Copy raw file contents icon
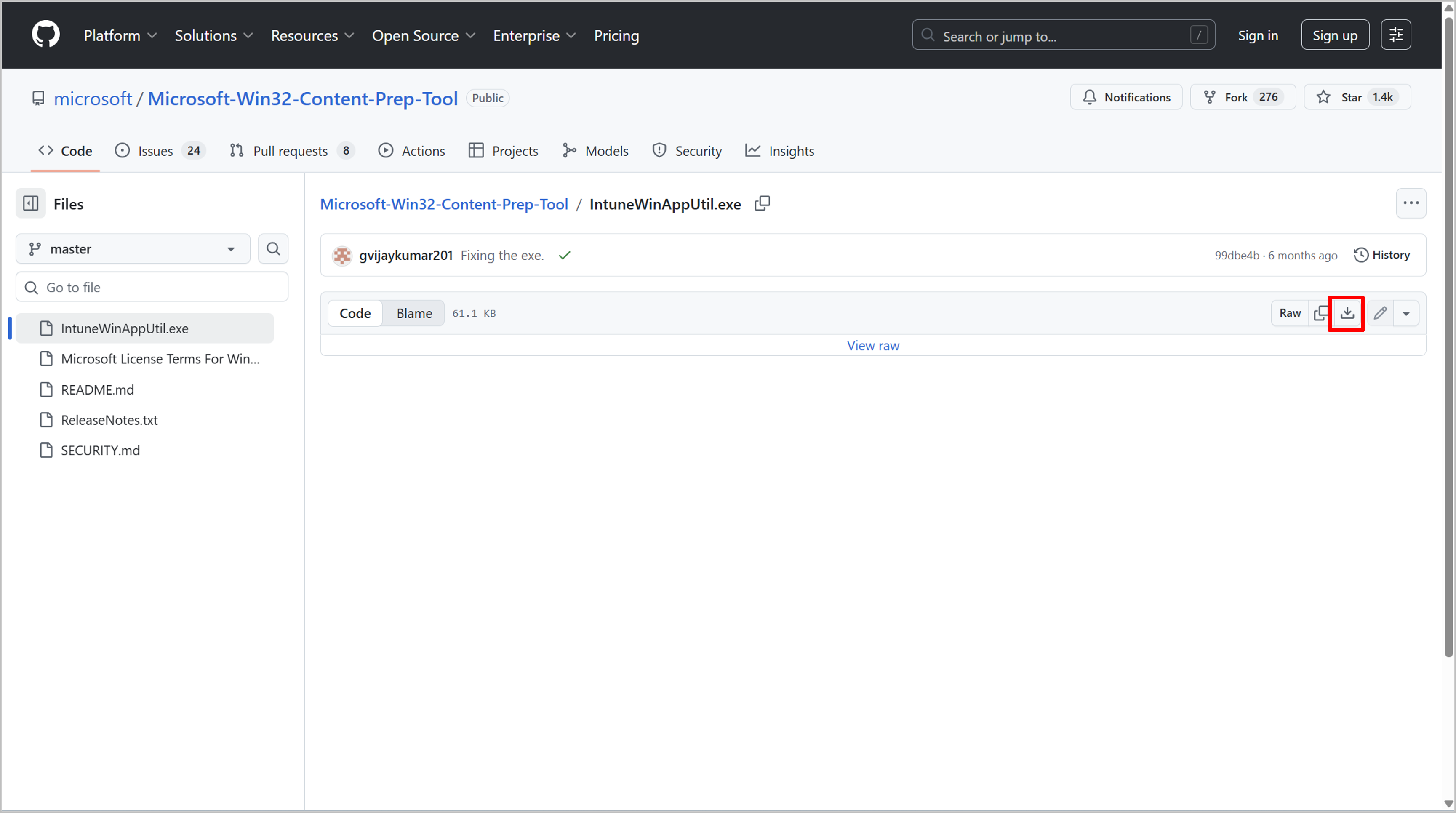1456x813 pixels. (x=1320, y=313)
